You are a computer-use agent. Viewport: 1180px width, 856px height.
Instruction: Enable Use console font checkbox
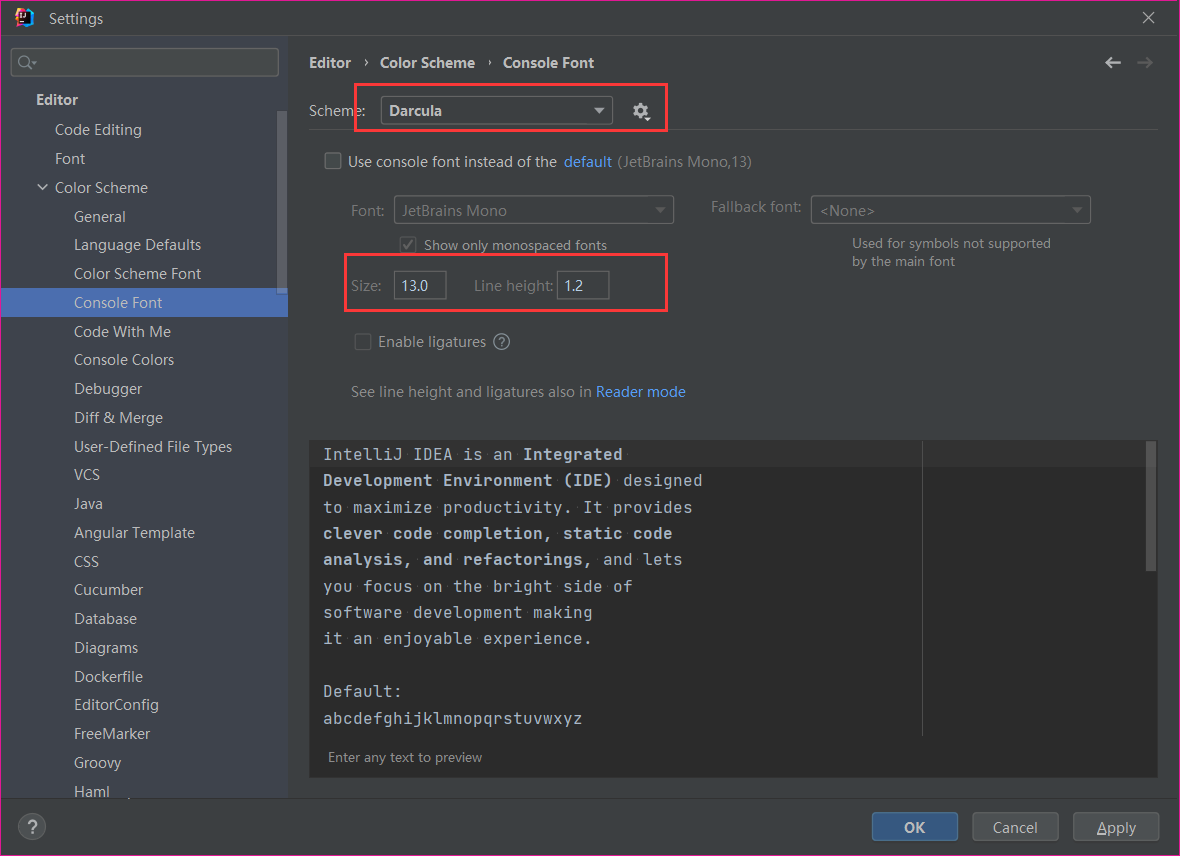click(x=333, y=161)
